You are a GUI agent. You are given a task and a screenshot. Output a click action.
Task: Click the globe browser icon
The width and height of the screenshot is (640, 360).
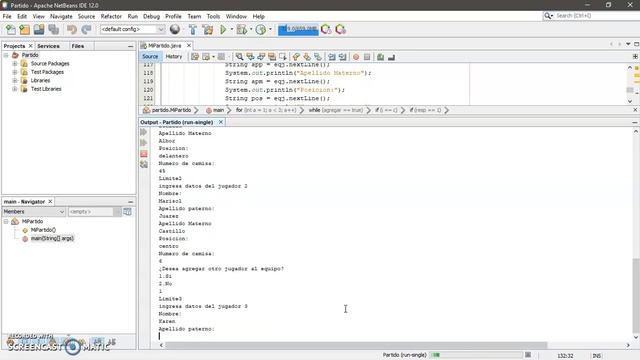pos(175,29)
